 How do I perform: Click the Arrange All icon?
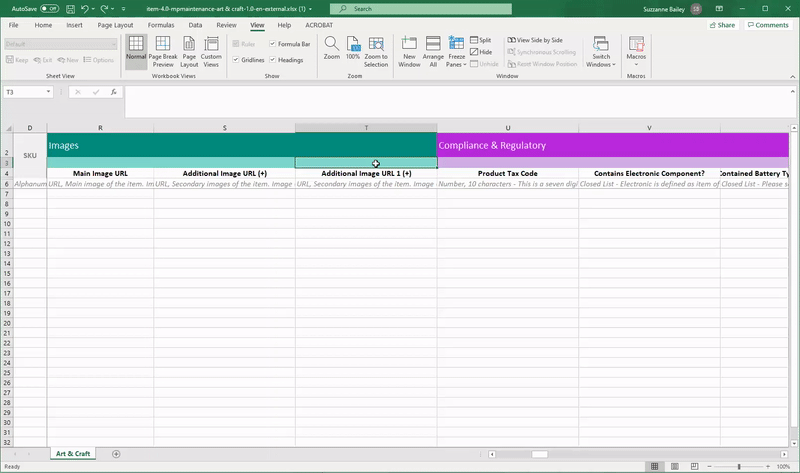coord(433,52)
